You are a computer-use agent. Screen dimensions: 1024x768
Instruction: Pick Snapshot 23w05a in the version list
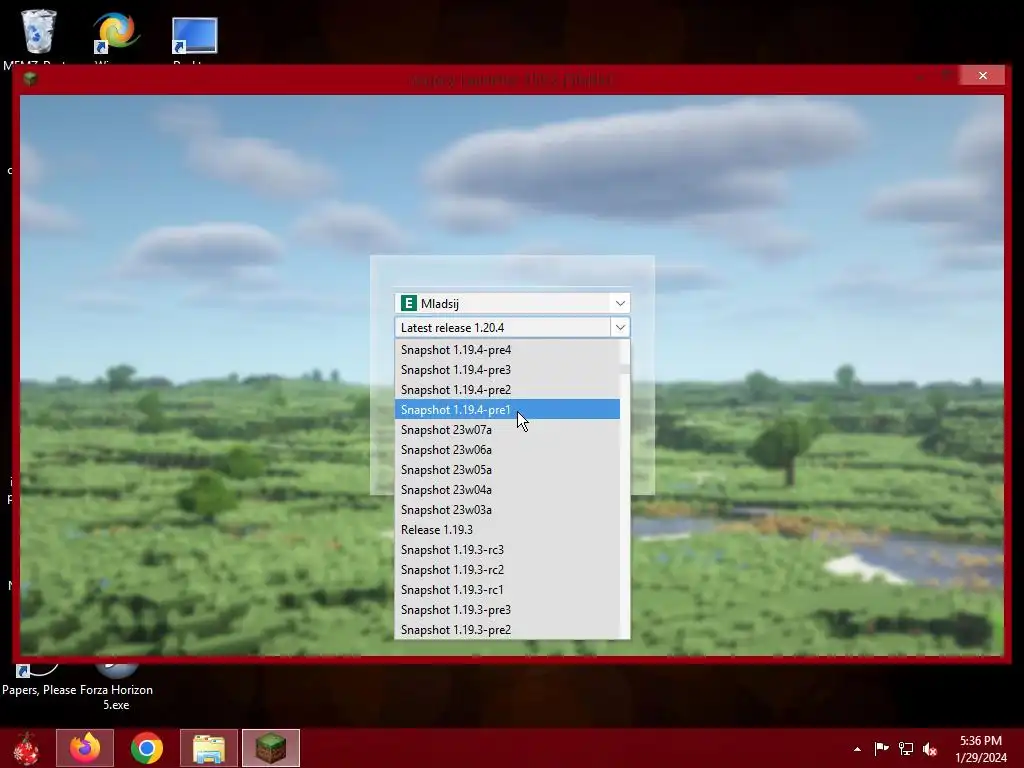coord(507,470)
